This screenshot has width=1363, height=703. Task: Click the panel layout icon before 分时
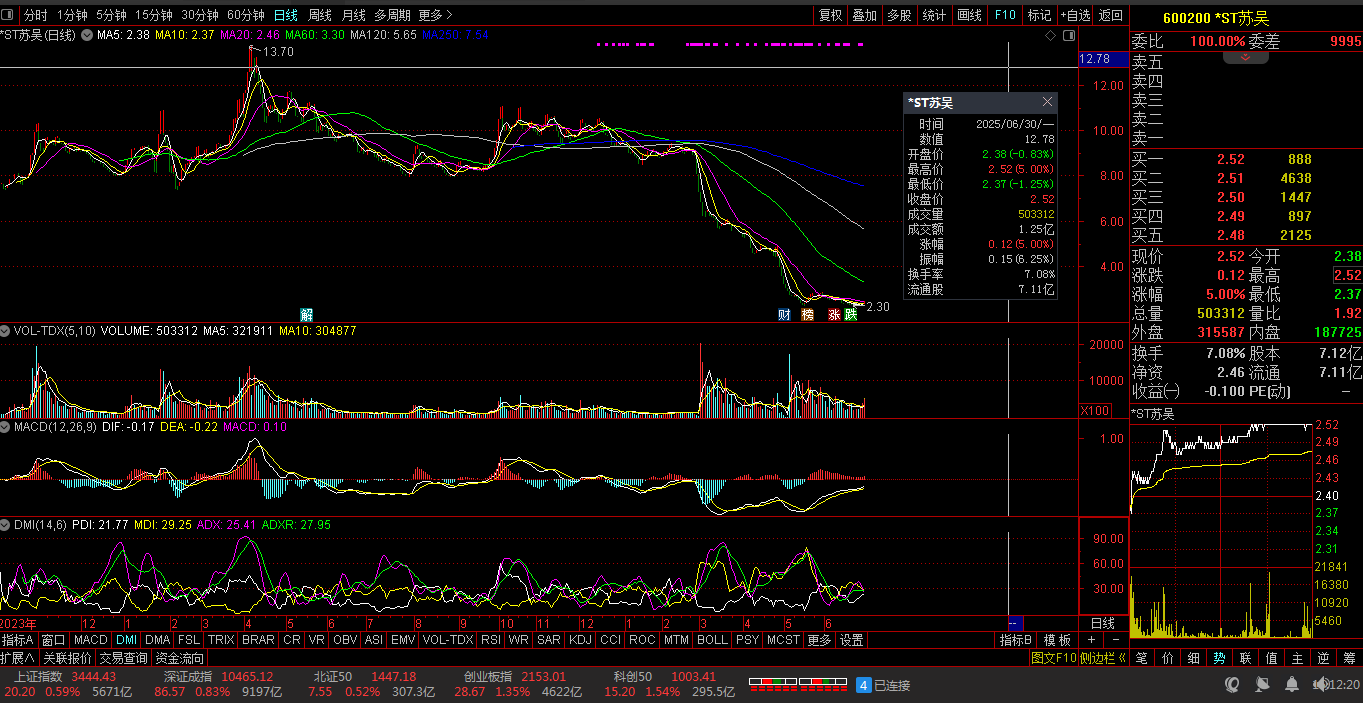9,15
